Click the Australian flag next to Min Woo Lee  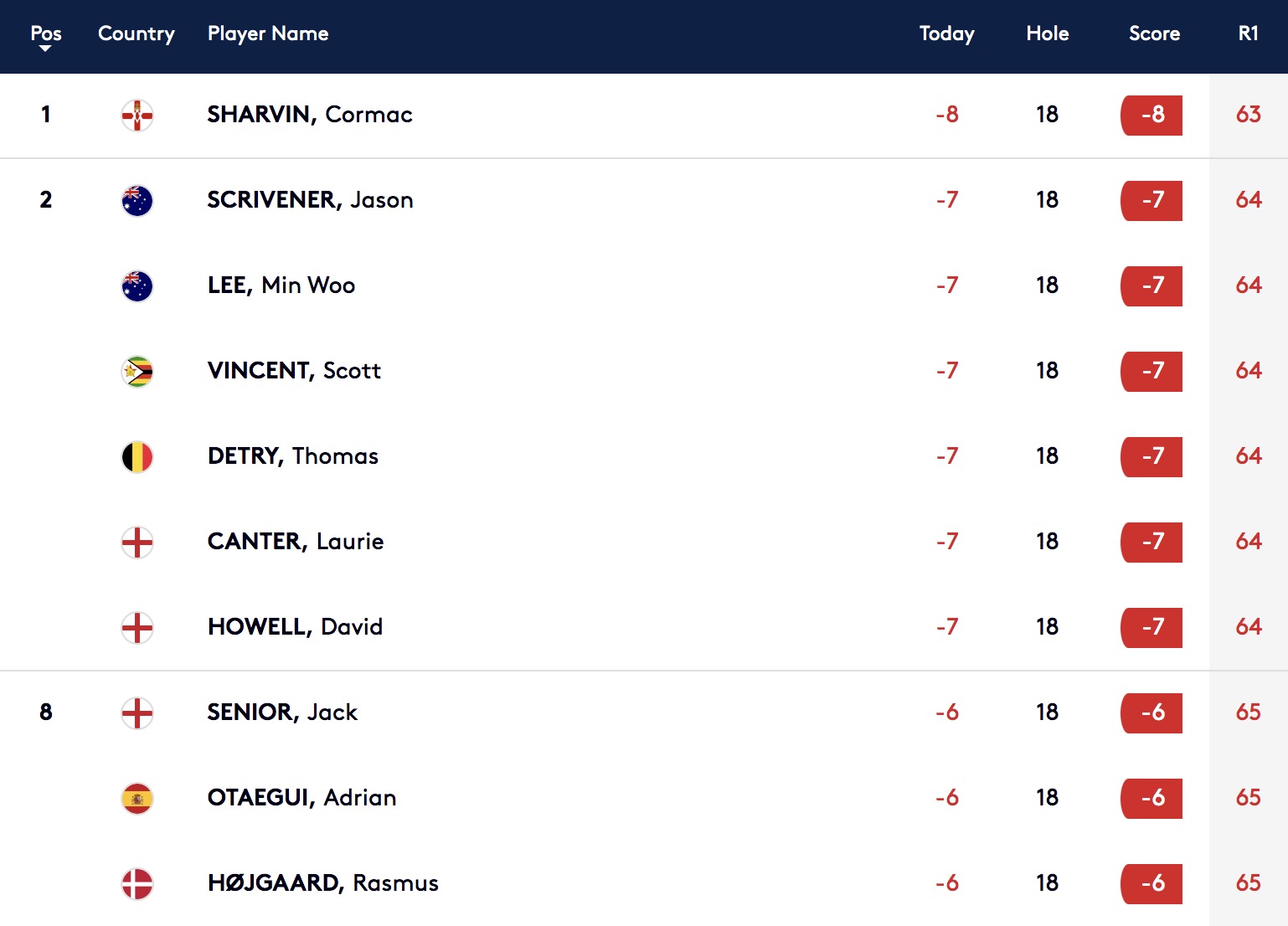[x=137, y=286]
